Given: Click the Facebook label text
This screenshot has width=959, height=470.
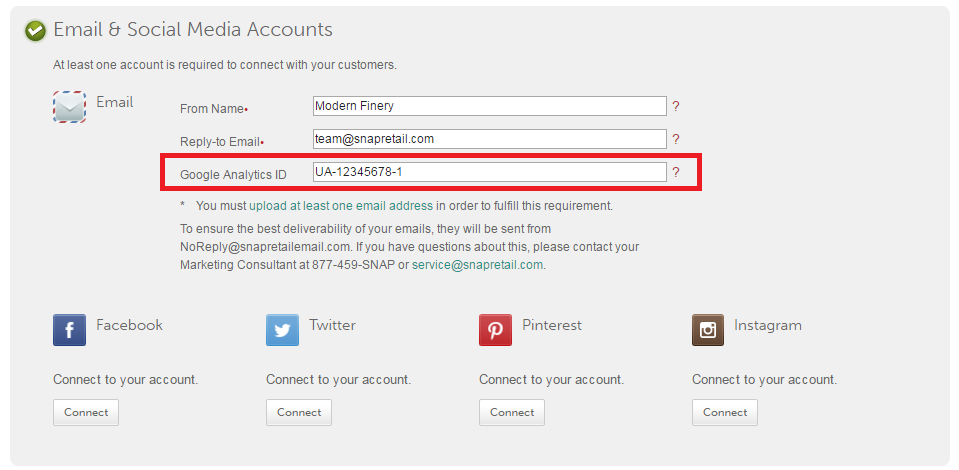Looking at the screenshot, I should click(x=129, y=325).
